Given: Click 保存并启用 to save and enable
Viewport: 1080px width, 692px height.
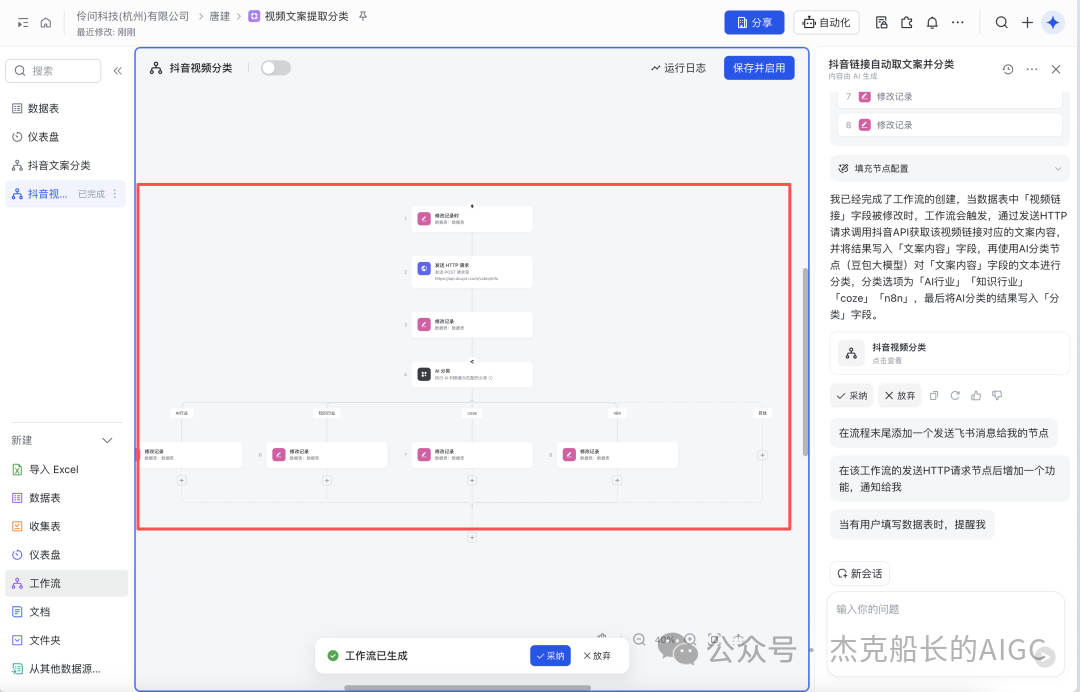Looking at the screenshot, I should [x=759, y=67].
